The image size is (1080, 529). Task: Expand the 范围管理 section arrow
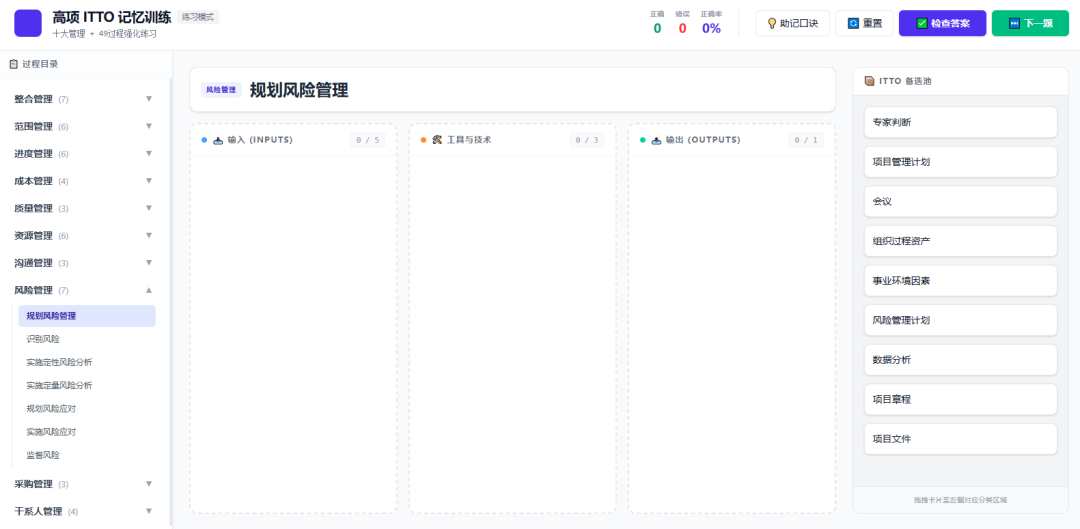(149, 126)
